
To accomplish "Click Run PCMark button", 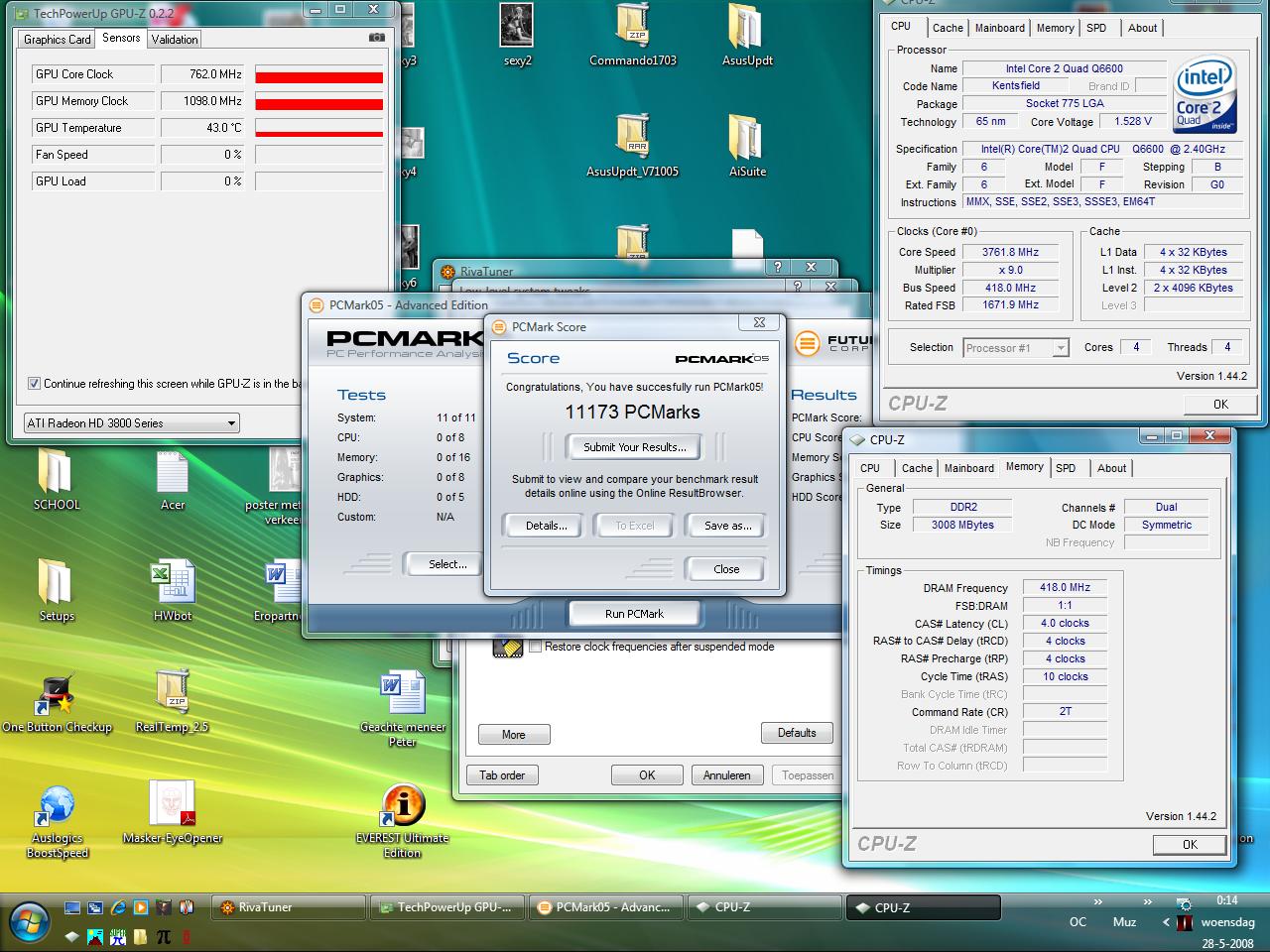I will click(x=634, y=614).
